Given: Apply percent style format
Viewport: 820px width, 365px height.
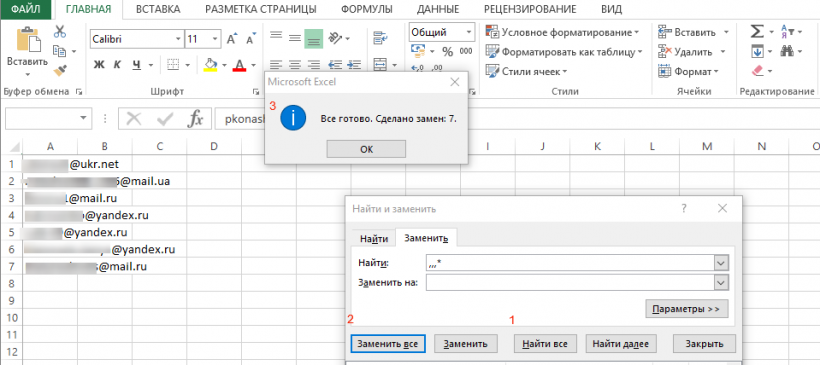Looking at the screenshot, I should tap(448, 51).
